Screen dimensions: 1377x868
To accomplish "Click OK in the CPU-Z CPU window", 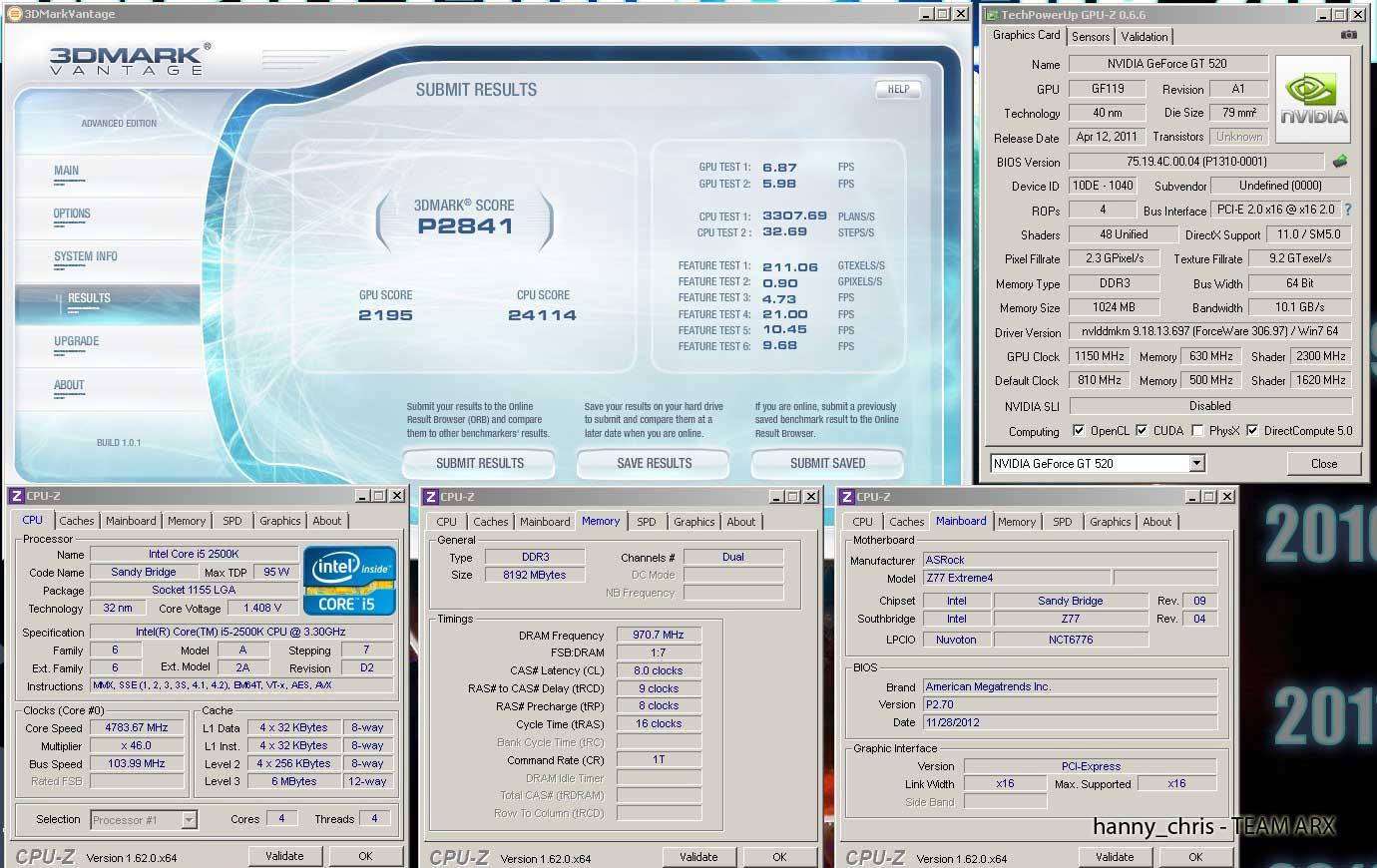I will point(365,856).
